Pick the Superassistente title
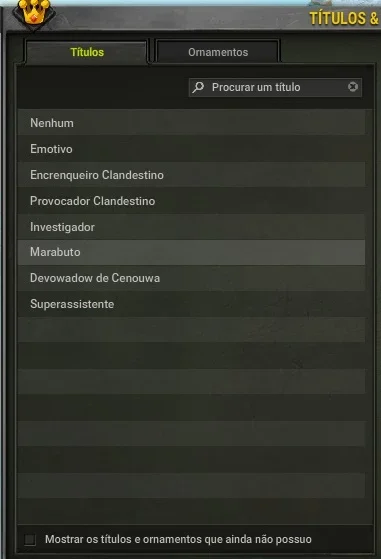Screen dimensions: 381x559 [191, 304]
